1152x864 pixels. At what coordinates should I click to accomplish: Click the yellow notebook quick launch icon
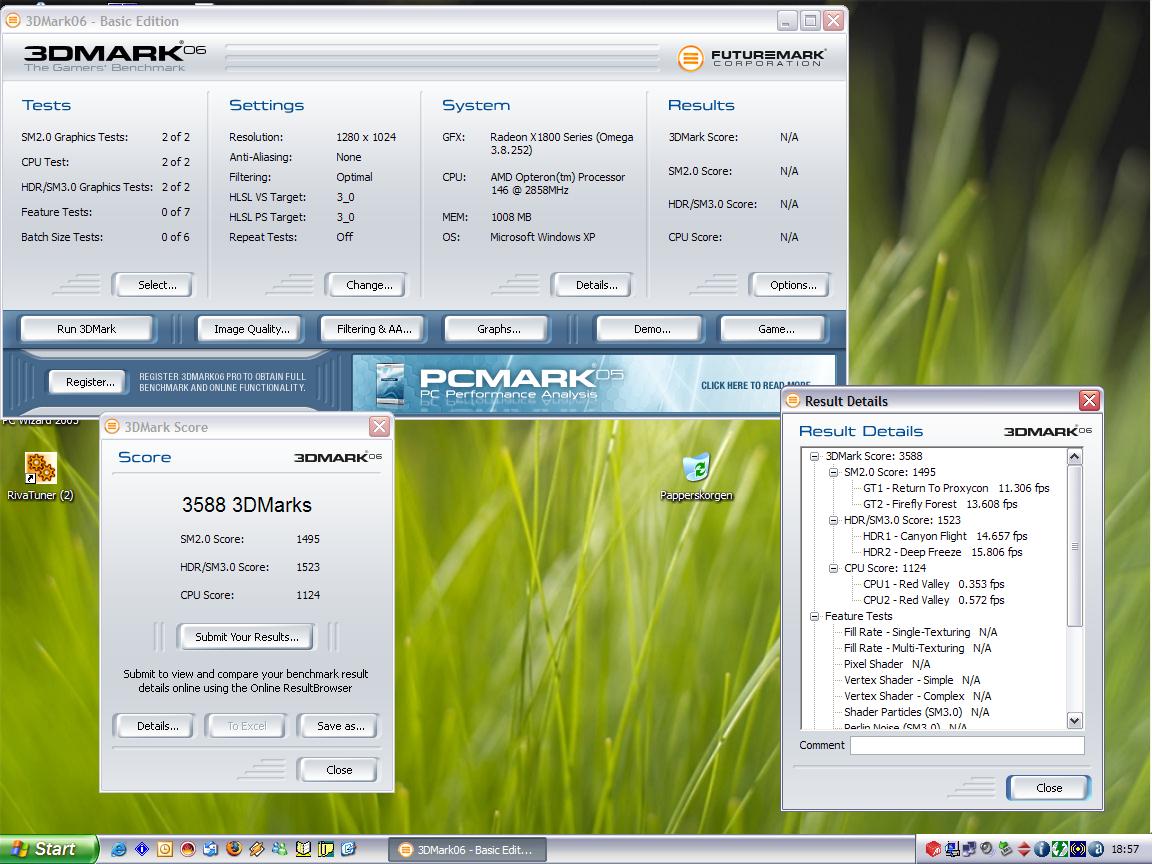[325, 849]
